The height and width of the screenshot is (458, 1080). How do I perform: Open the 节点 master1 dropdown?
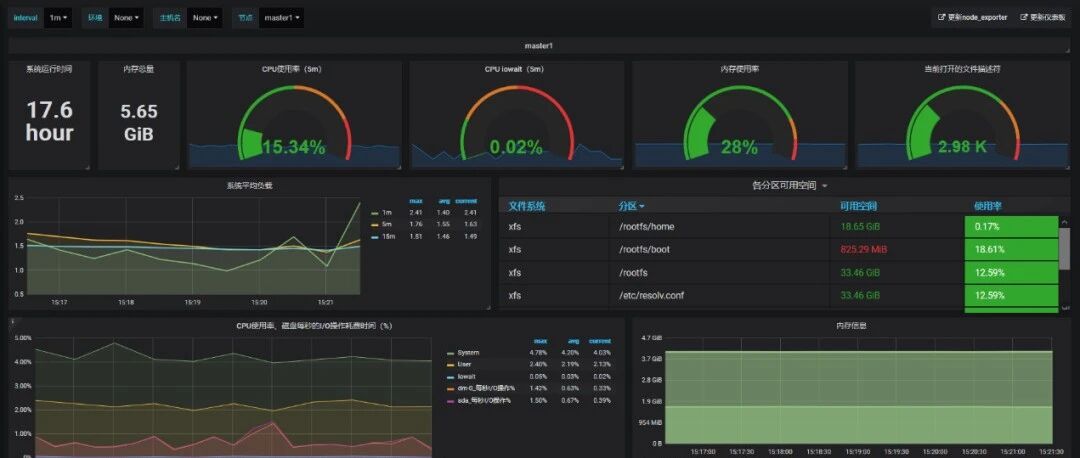tap(281, 18)
